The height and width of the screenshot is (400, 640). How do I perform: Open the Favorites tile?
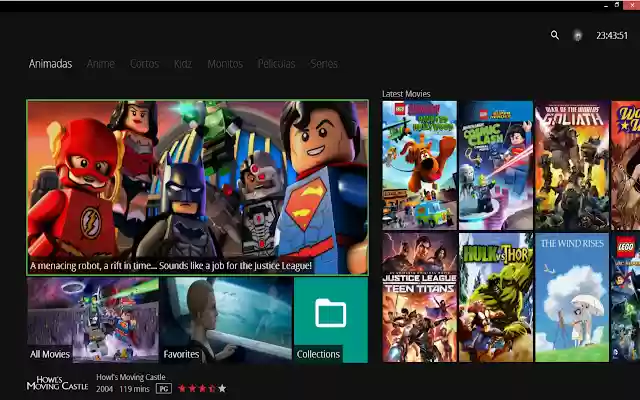tap(227, 320)
